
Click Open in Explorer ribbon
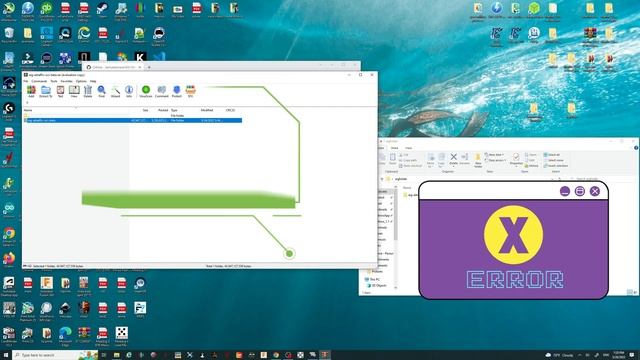click(x=531, y=155)
